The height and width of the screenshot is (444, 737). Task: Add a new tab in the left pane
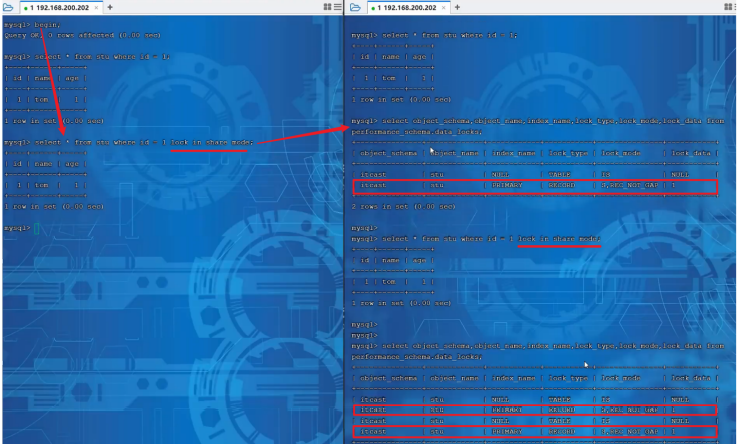tap(110, 7)
